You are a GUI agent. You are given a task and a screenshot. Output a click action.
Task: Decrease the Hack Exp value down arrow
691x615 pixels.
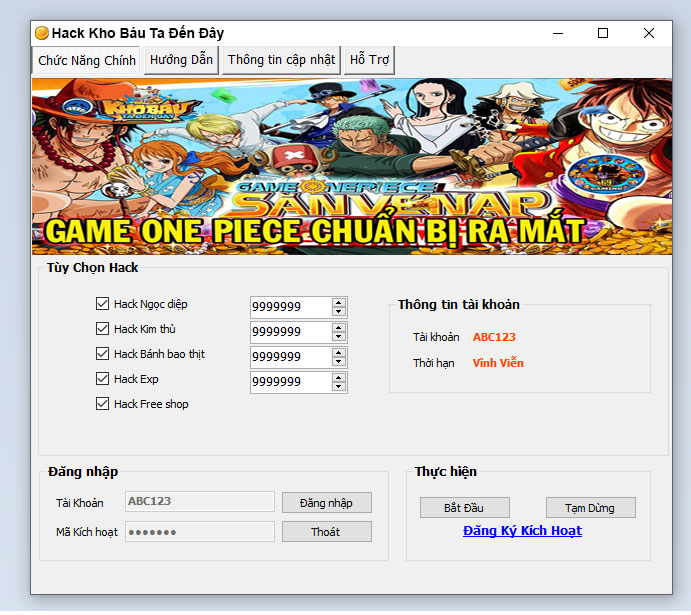(x=338, y=387)
